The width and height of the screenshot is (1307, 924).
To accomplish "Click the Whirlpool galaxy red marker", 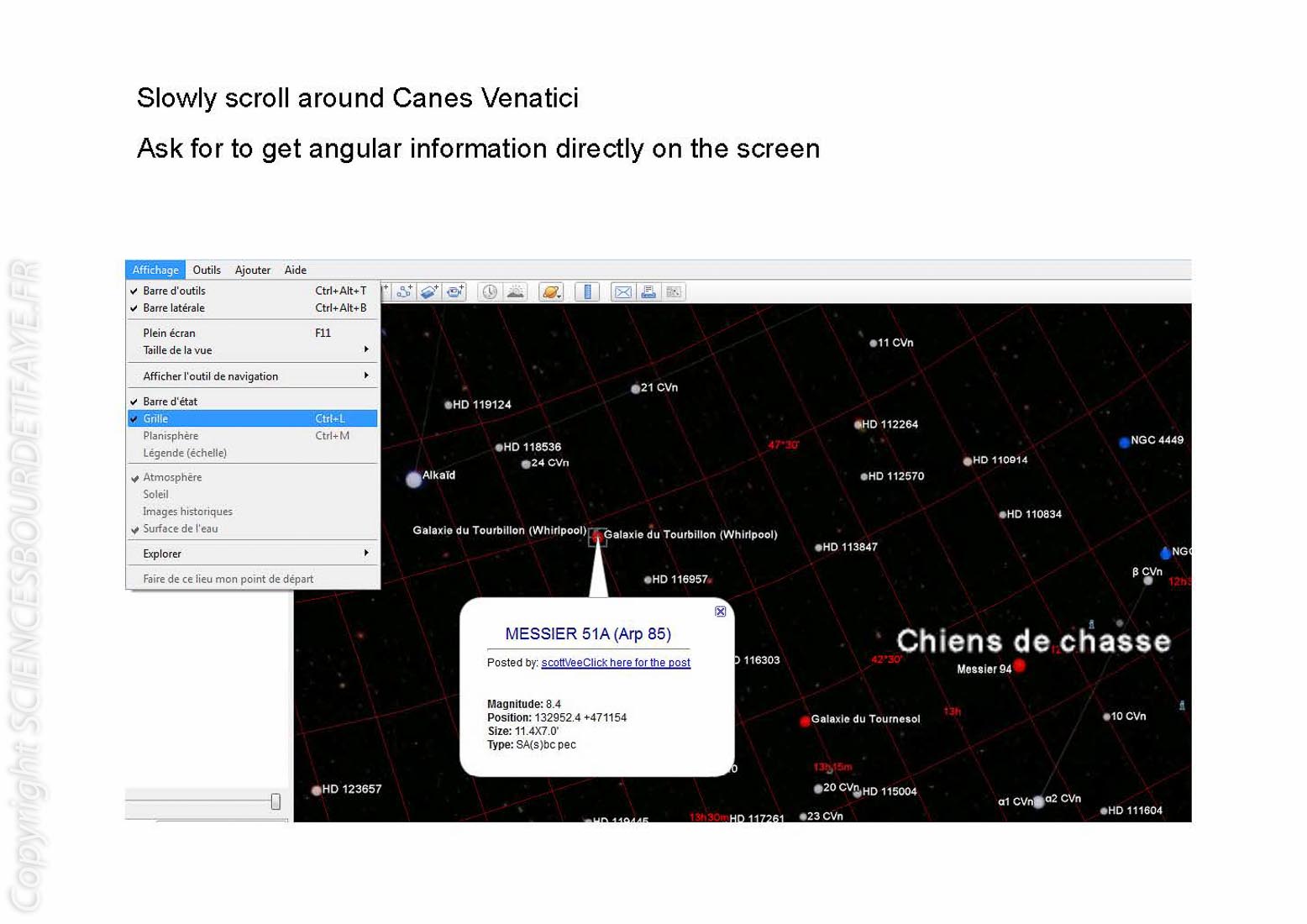I will 597,537.
